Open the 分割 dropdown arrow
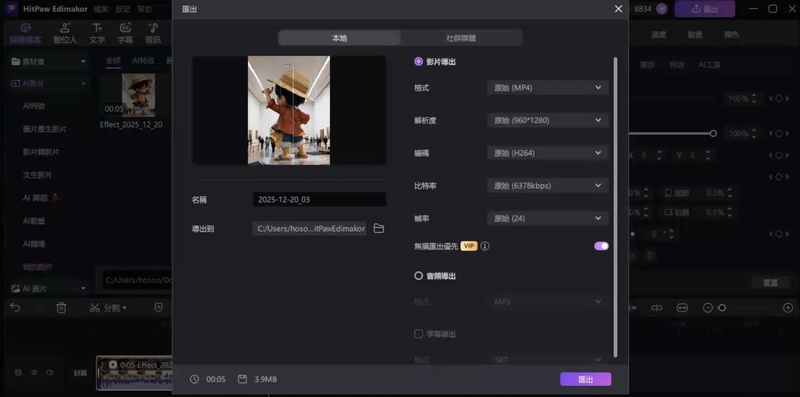The image size is (800, 397). coord(124,308)
